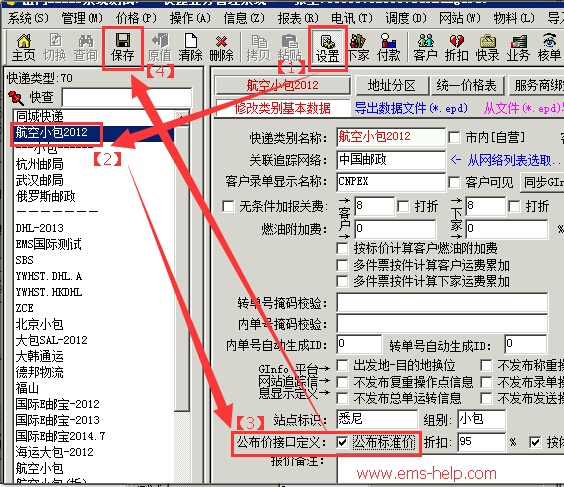Click the 清除 clear page icon
The width and height of the screenshot is (564, 487).
coord(190,48)
